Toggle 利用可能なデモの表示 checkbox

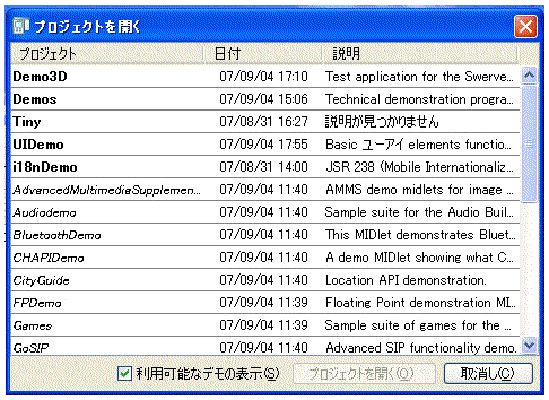124,373
